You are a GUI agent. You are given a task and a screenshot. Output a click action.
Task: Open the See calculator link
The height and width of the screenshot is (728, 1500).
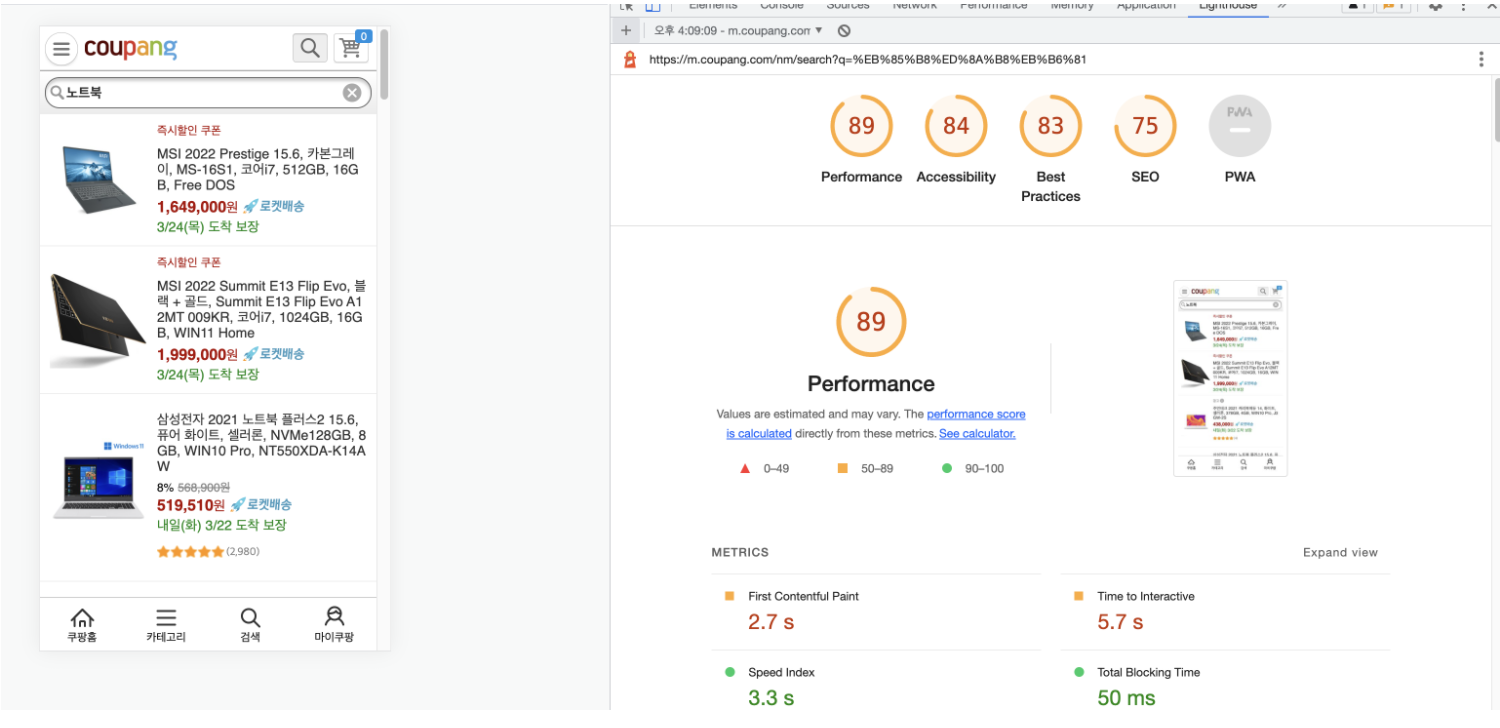coord(977,434)
